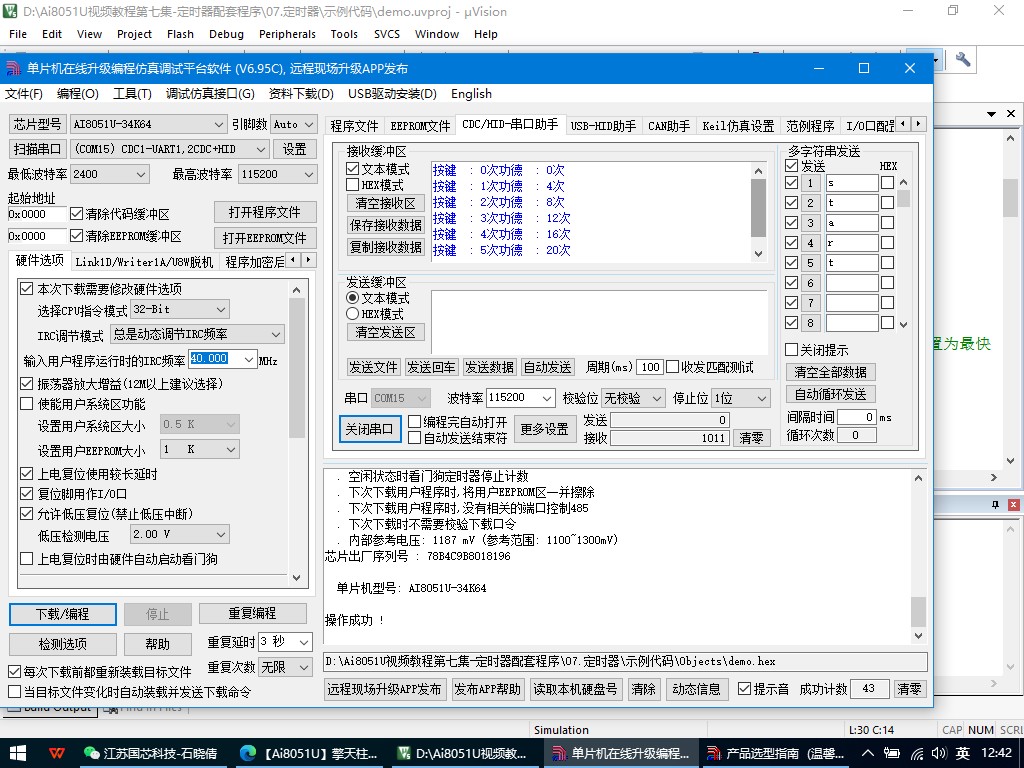Open Edge browser window 【Ai8051U】擎天柱
This screenshot has height=768, width=1024.
[x=308, y=752]
